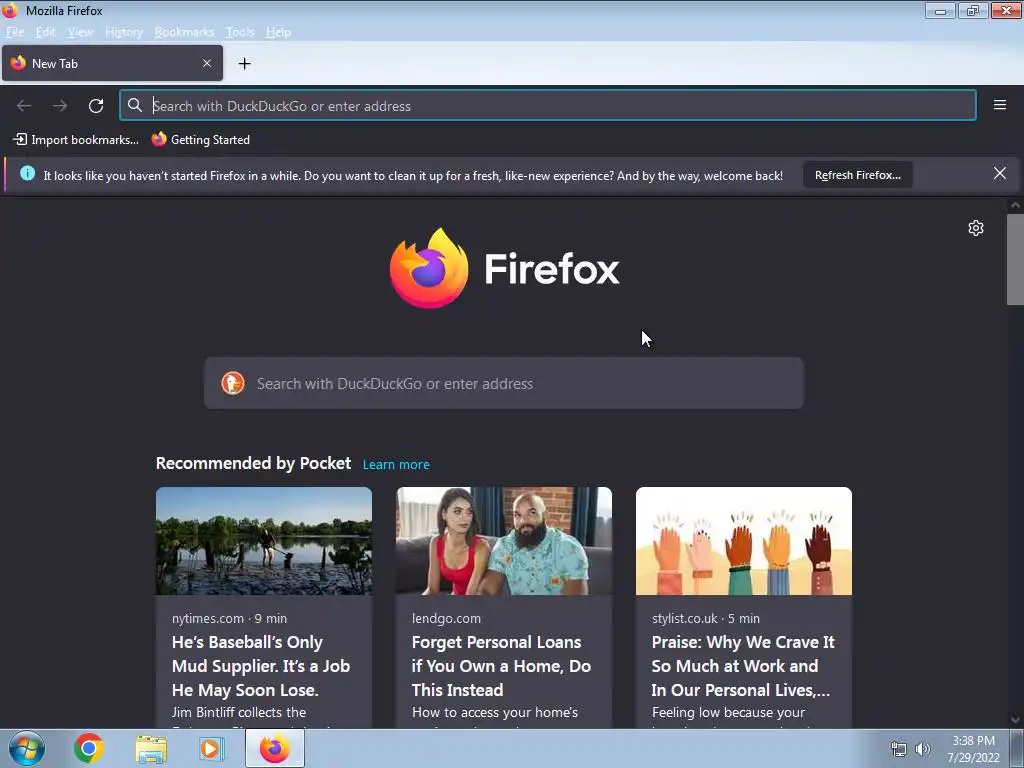This screenshot has width=1024, height=768.
Task: Open the Bookmarks menu
Action: click(x=184, y=32)
